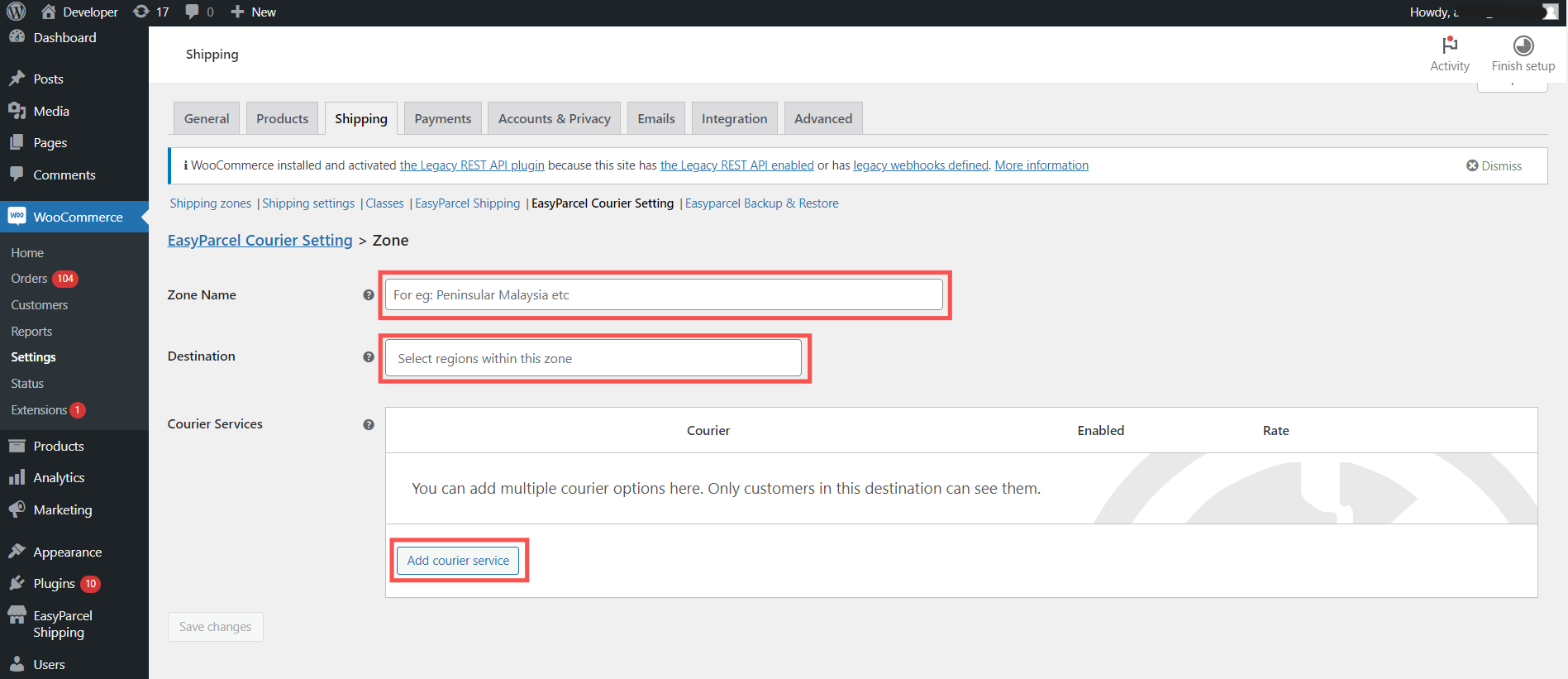Open Posts via the pin icon

(17, 79)
